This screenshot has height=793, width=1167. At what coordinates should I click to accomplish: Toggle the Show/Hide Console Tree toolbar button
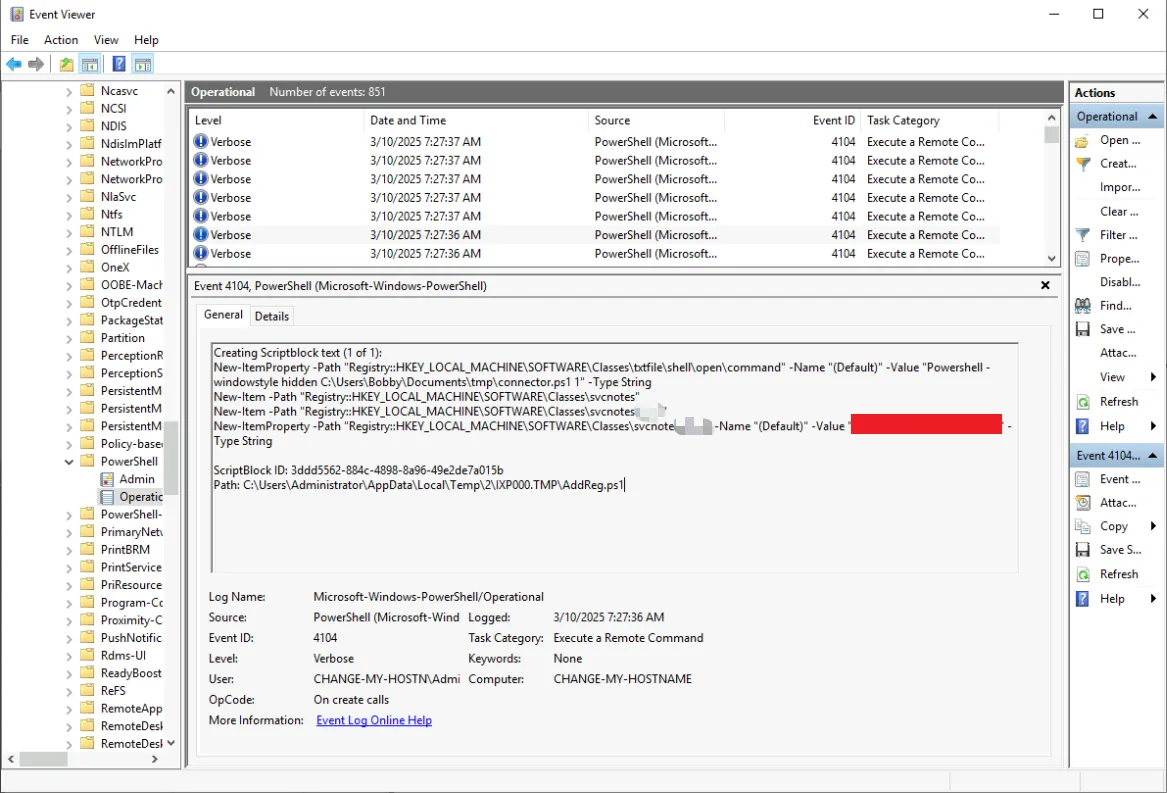tap(90, 65)
